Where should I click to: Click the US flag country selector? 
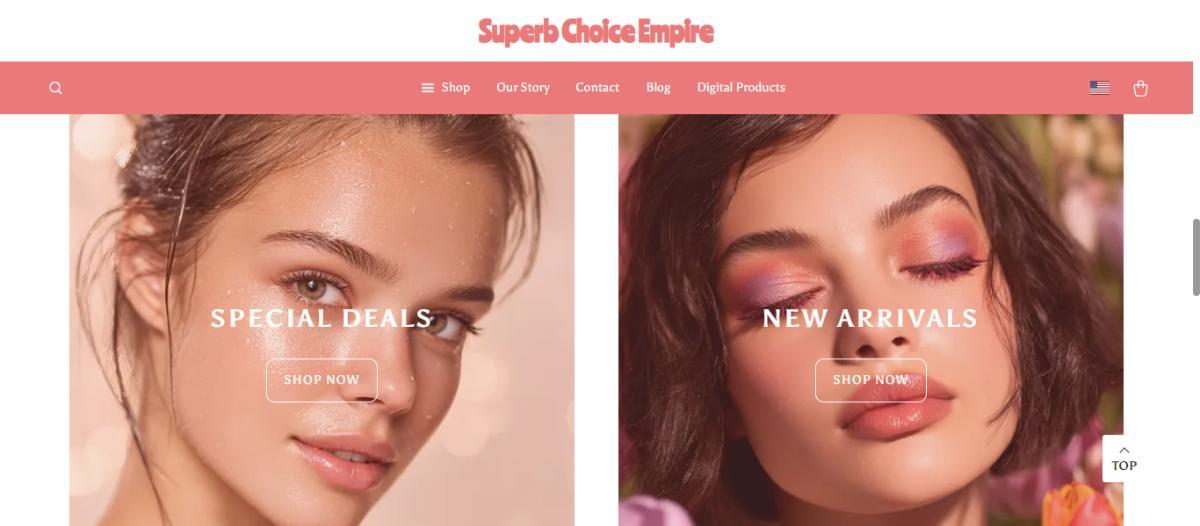[x=1100, y=88]
